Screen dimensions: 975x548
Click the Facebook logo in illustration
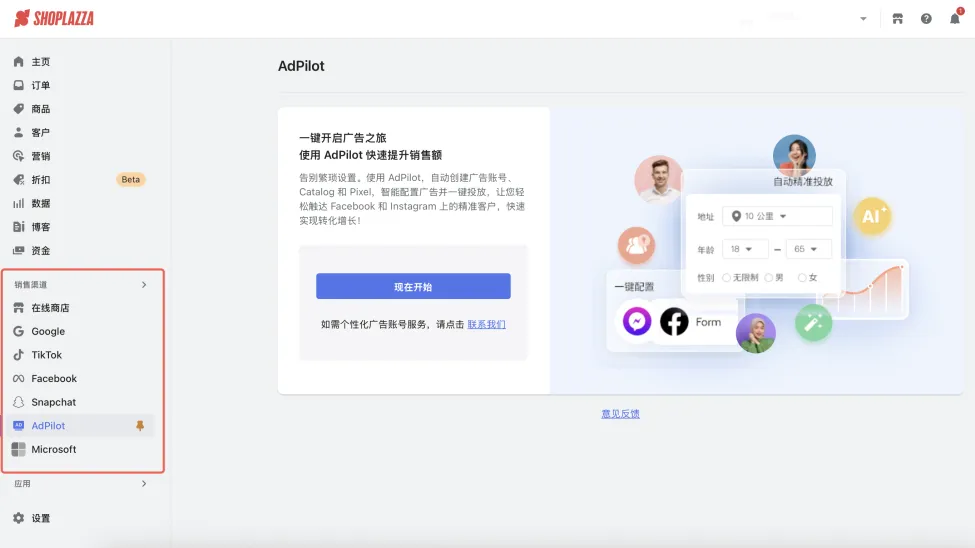pyautogui.click(x=674, y=322)
